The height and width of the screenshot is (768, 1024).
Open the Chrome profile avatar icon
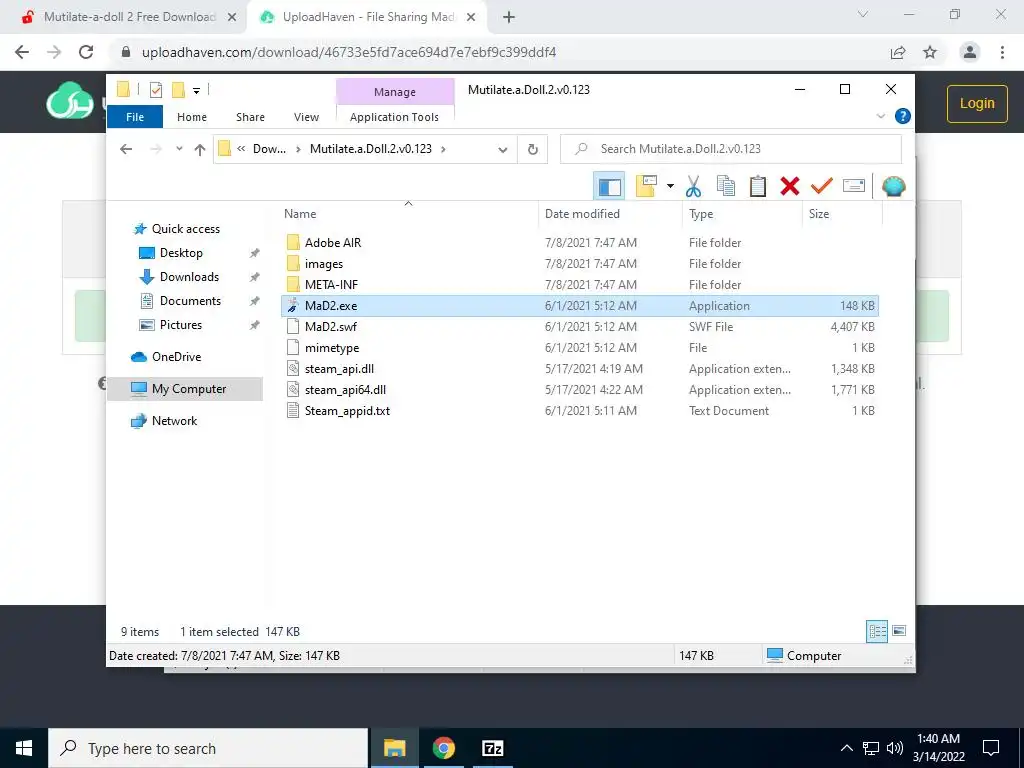point(970,52)
